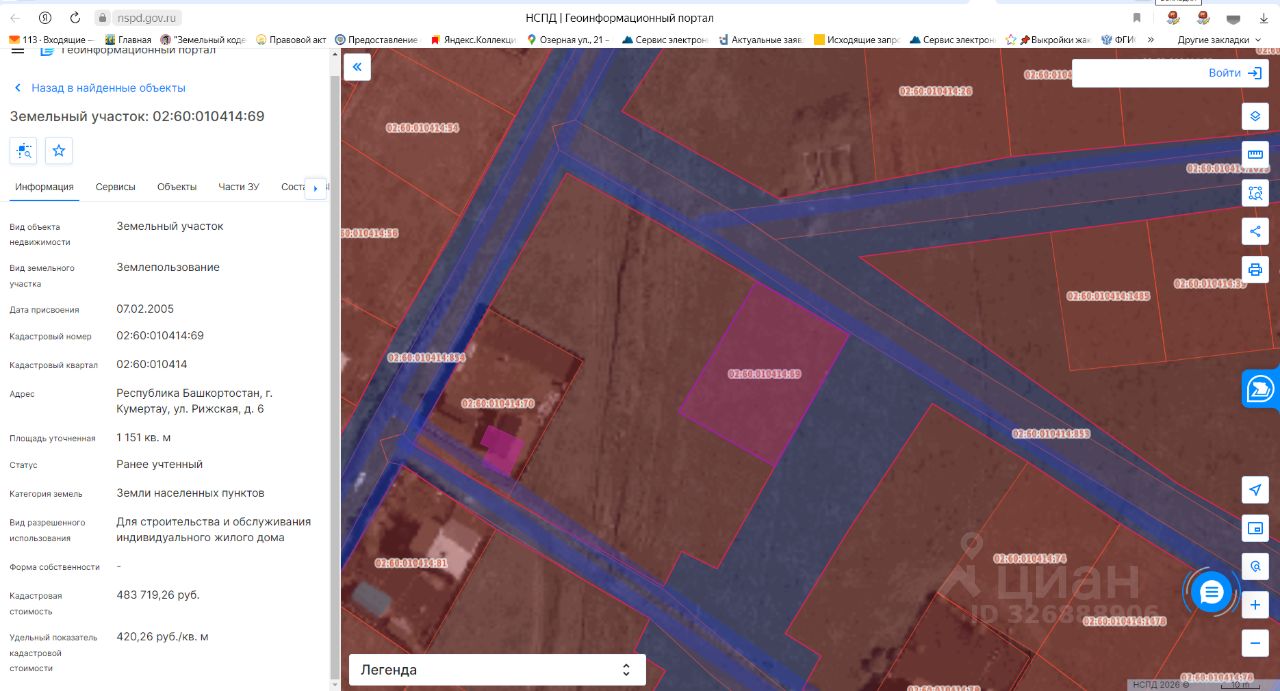Click the cadastral number value 02:60:010414:69
This screenshot has width=1280, height=691.
160,336
